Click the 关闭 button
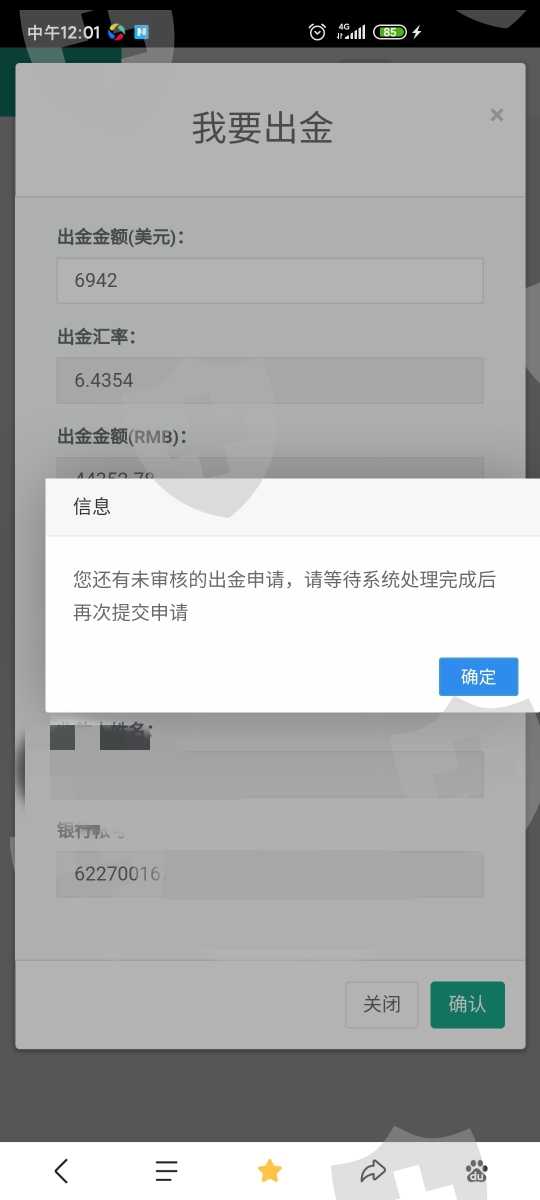Image resolution: width=540 pixels, height=1200 pixels. click(381, 1004)
